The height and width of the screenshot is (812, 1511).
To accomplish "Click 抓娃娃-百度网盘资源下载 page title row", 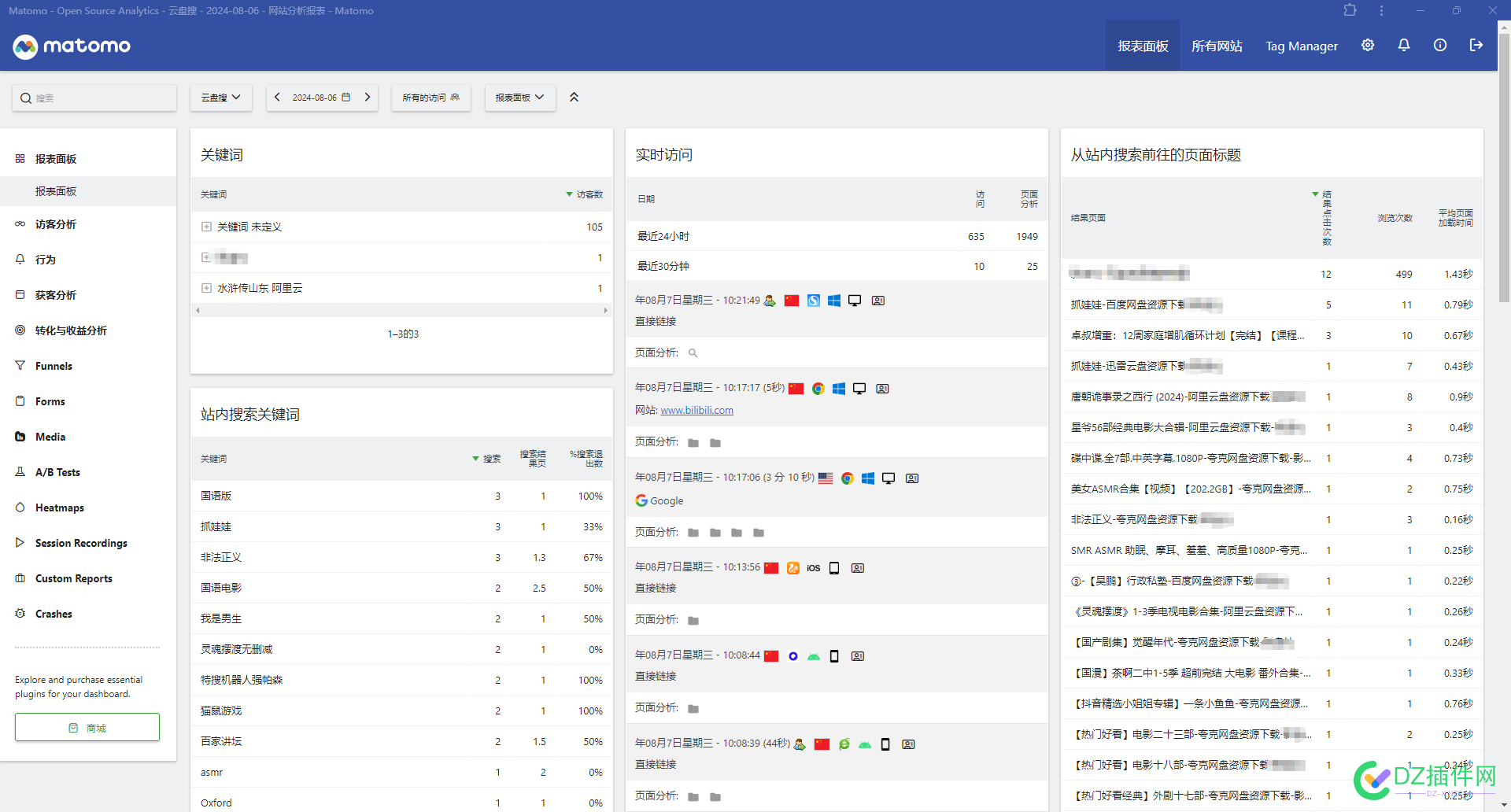I will (x=1272, y=304).
